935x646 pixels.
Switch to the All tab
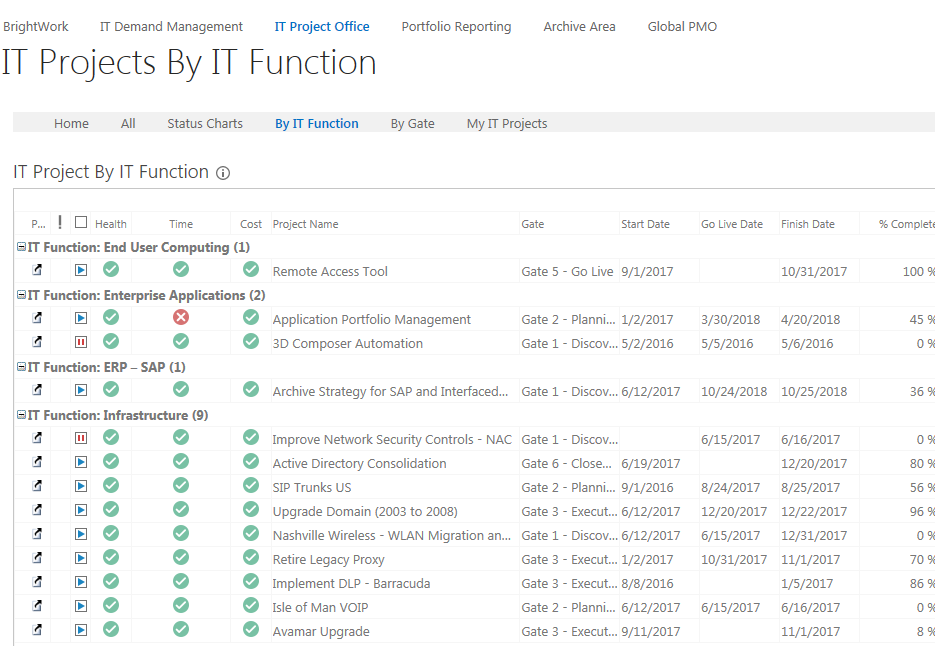tap(128, 123)
